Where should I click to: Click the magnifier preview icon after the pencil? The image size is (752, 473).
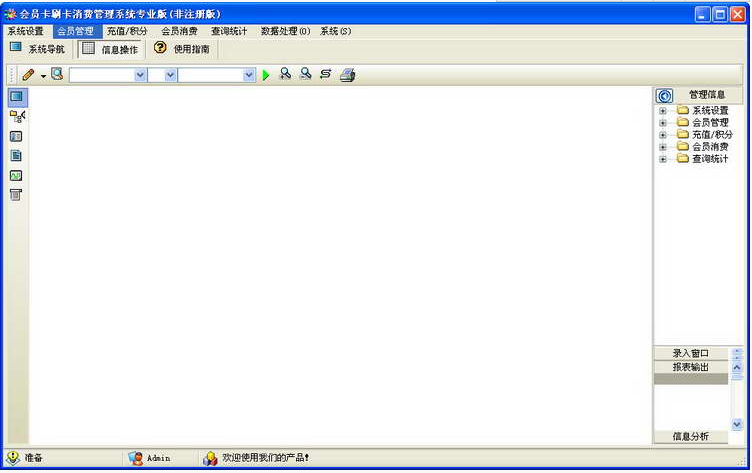[57, 74]
